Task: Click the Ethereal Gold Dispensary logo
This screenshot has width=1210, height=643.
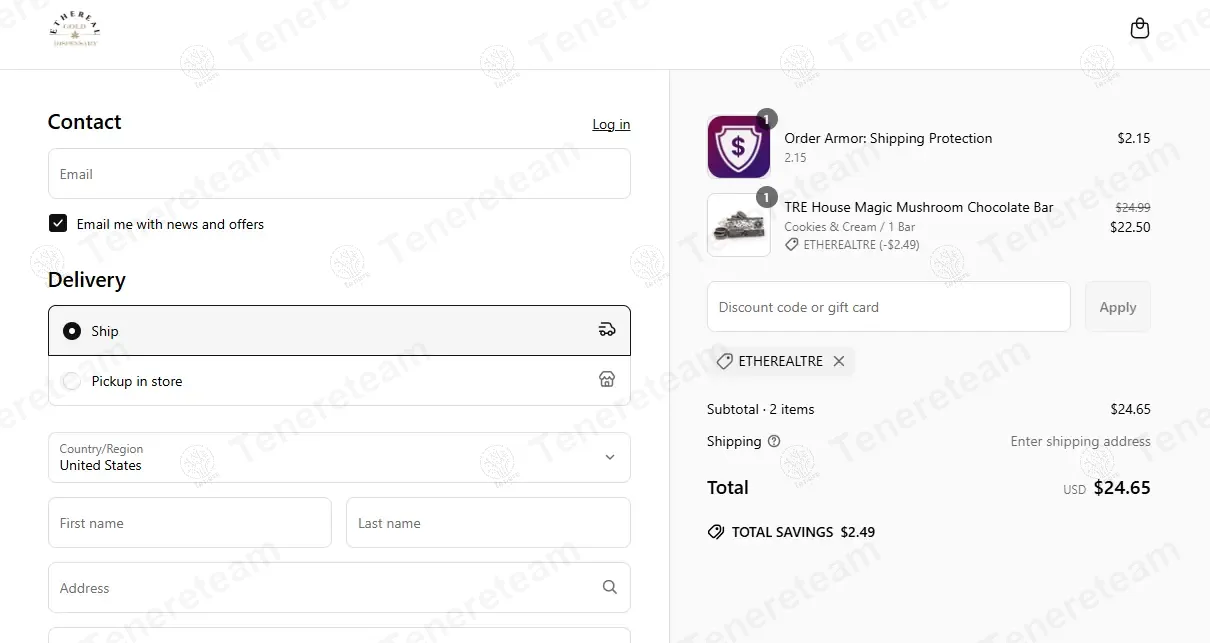Action: pos(75,31)
